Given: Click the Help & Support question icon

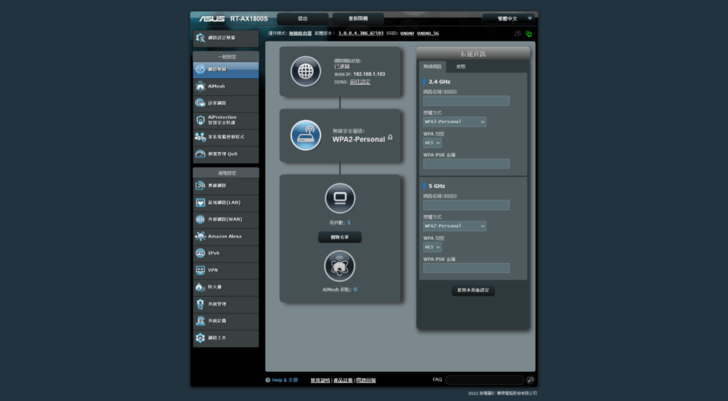Looking at the screenshot, I should click(268, 380).
